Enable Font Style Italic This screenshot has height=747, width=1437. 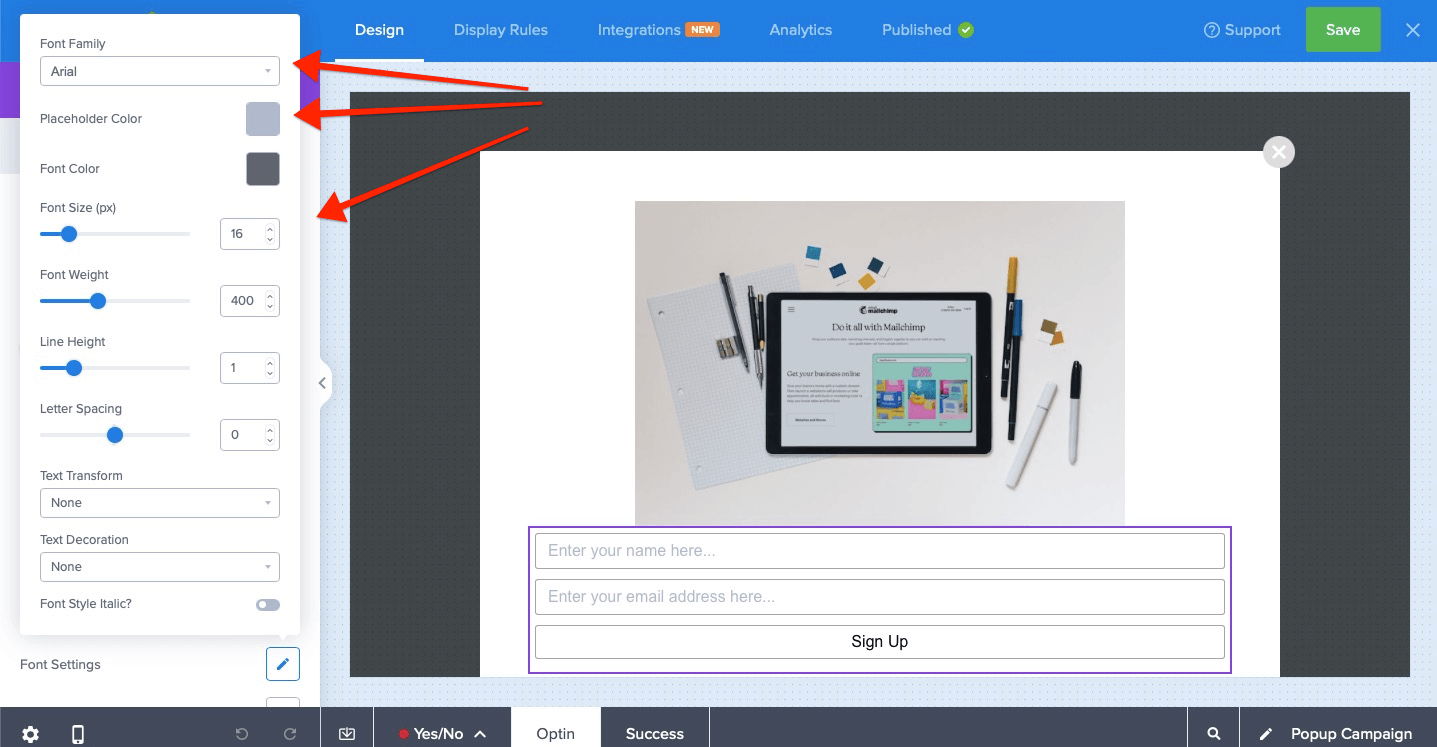click(x=267, y=604)
